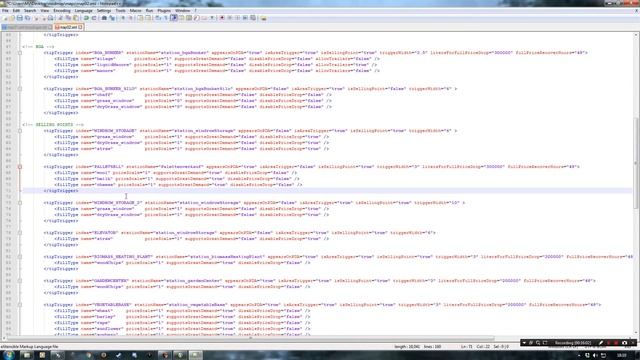Enable synchronized vertical scrolling
Viewport: 640px width, 360px height.
pyautogui.click(x=140, y=18)
